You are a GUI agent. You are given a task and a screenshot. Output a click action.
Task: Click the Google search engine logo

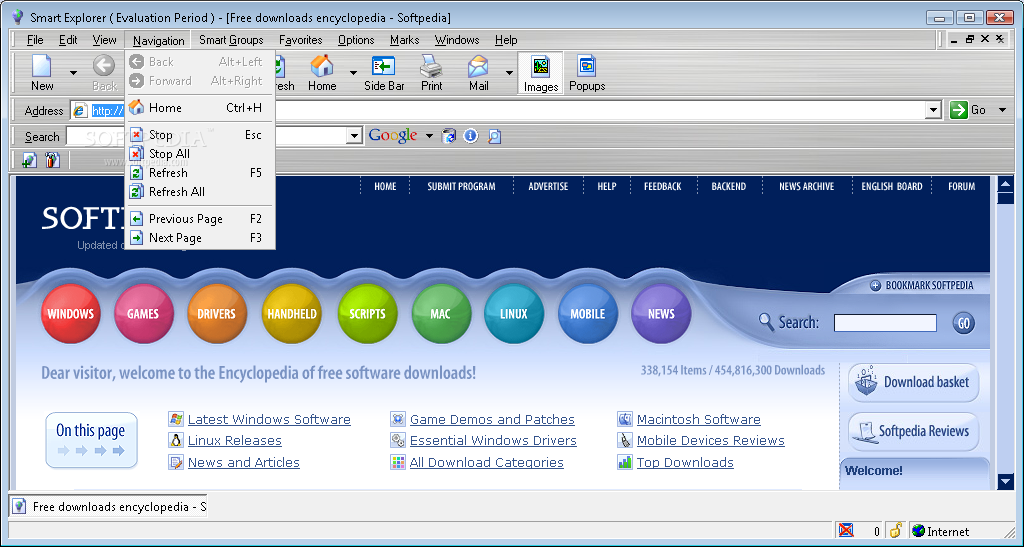coord(392,135)
